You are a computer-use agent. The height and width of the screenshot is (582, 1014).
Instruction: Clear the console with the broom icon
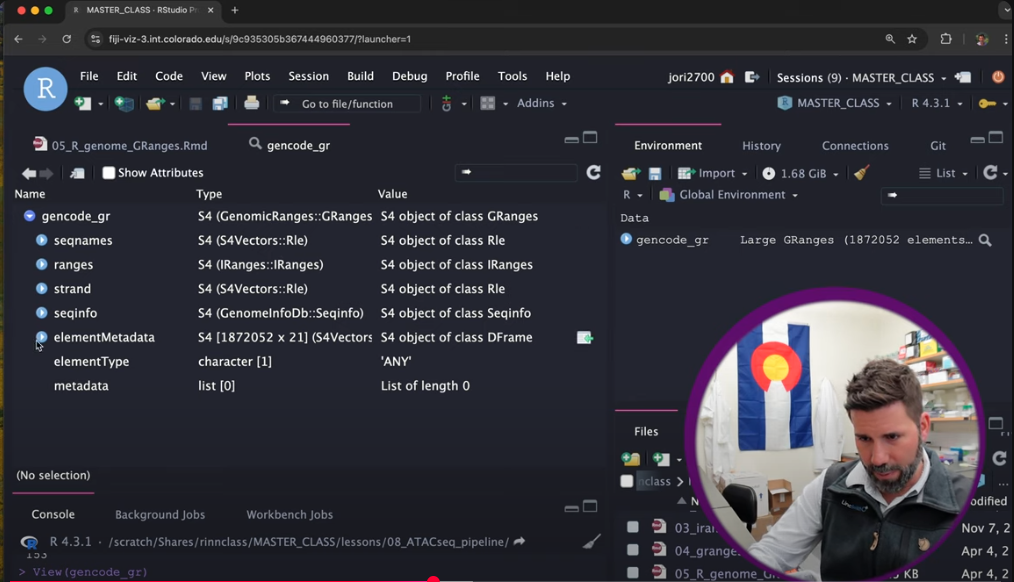[591, 542]
